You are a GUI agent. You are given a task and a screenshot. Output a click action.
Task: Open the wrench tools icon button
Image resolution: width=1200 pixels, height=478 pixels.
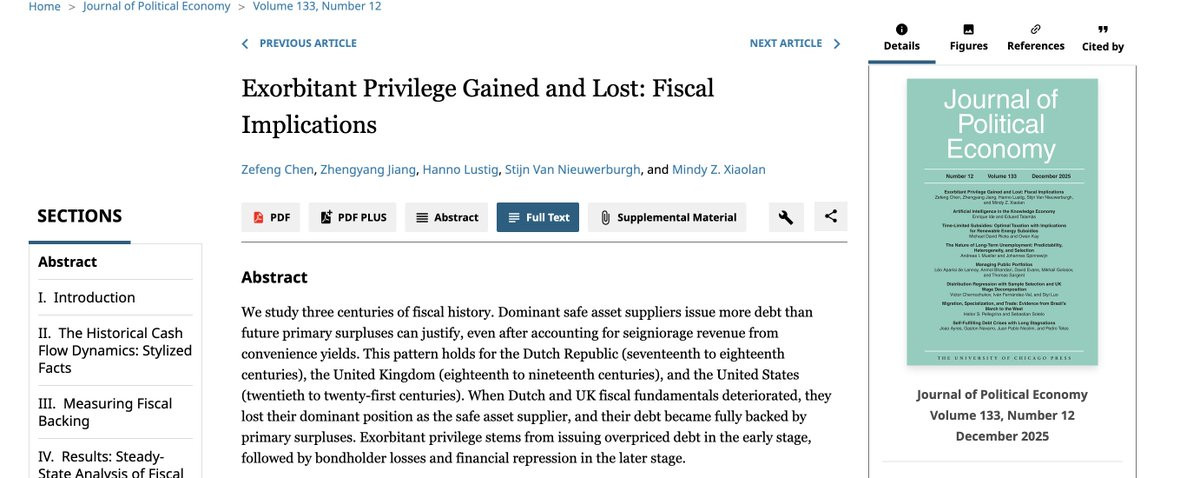(x=786, y=217)
